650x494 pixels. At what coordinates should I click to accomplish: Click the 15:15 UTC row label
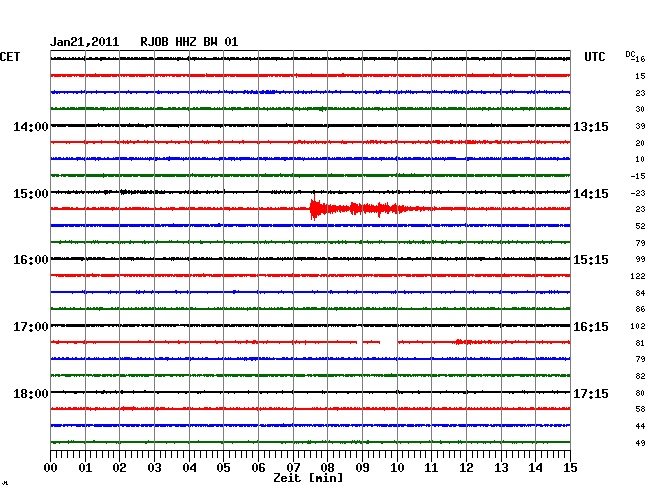591,260
